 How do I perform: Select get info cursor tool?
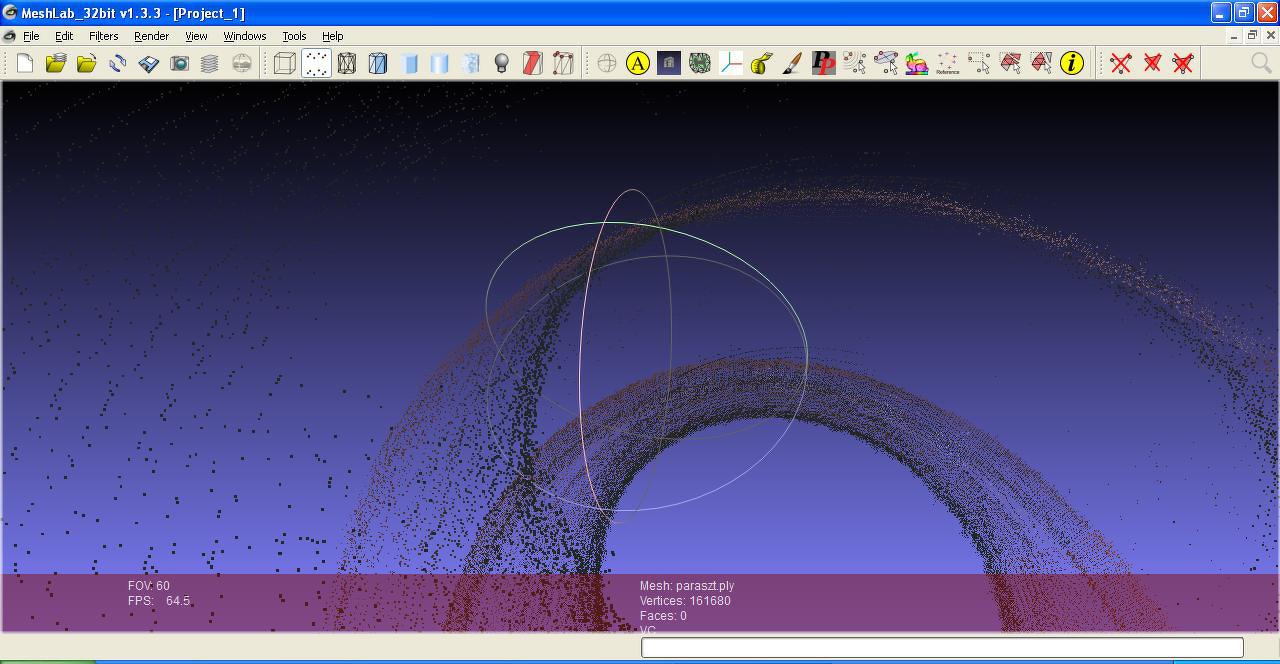855,63
